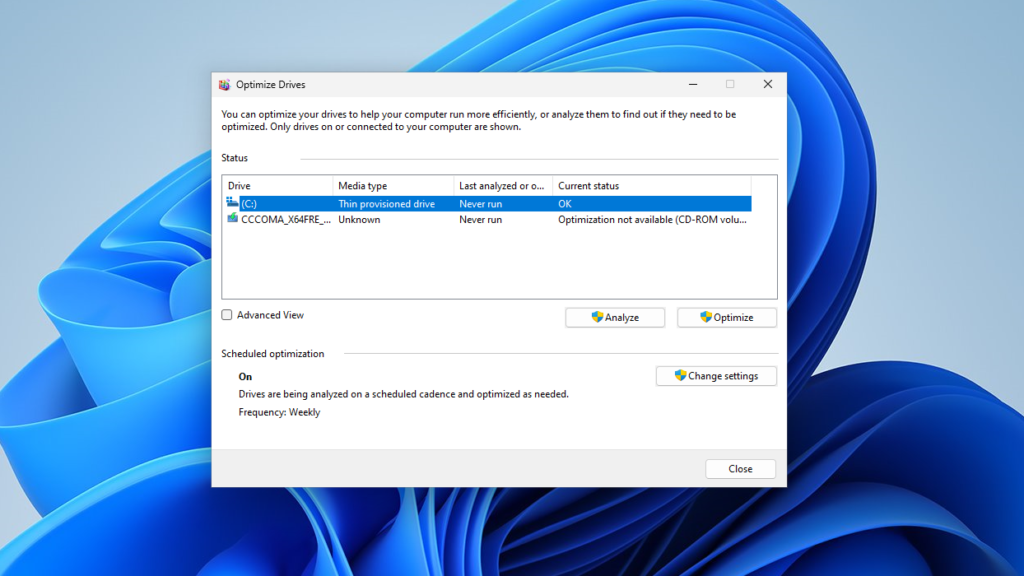This screenshot has width=1024, height=576.
Task: Click the 'On' scheduled optimization status
Action: [x=245, y=376]
